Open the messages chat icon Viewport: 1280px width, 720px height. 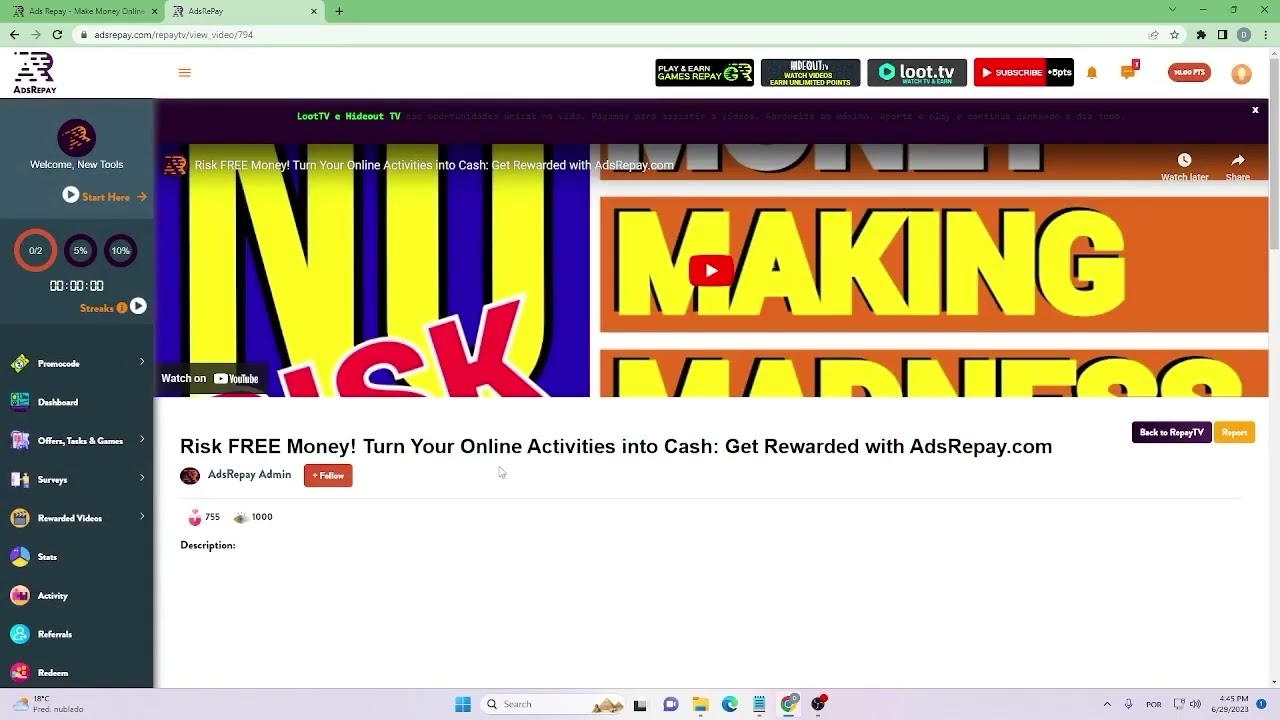click(x=1129, y=72)
